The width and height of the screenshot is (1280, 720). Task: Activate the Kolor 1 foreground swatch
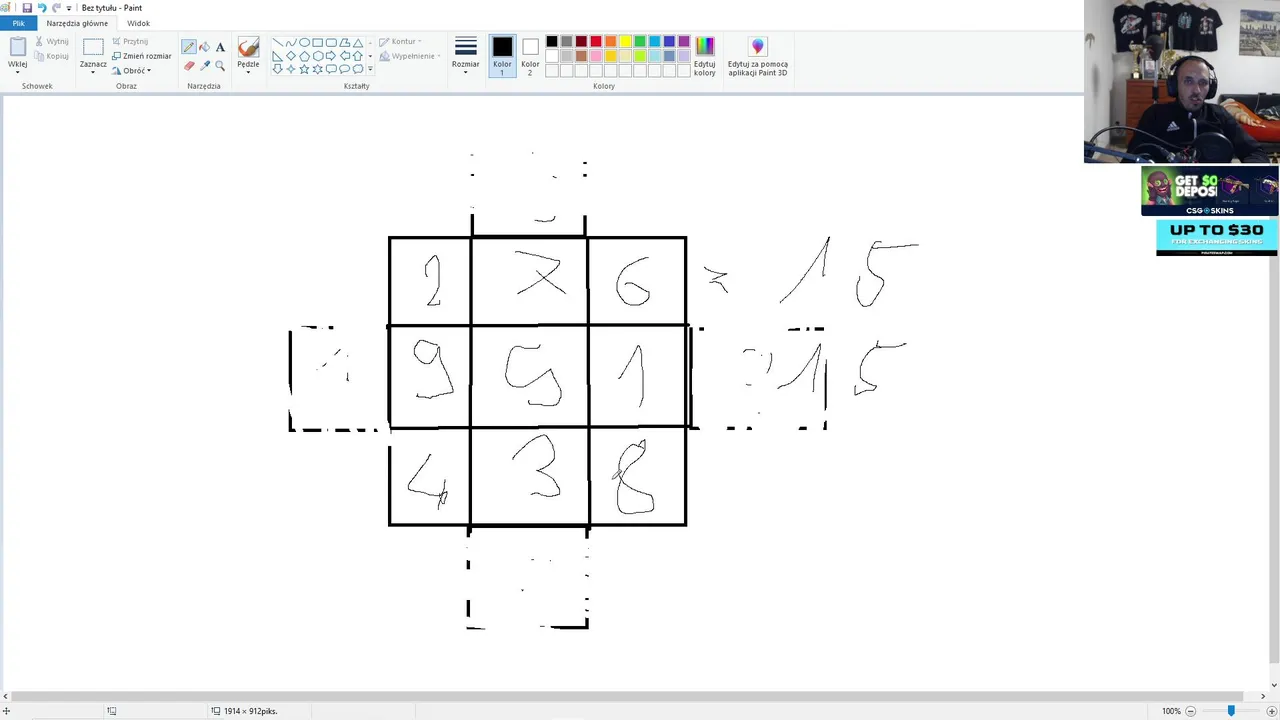click(502, 56)
